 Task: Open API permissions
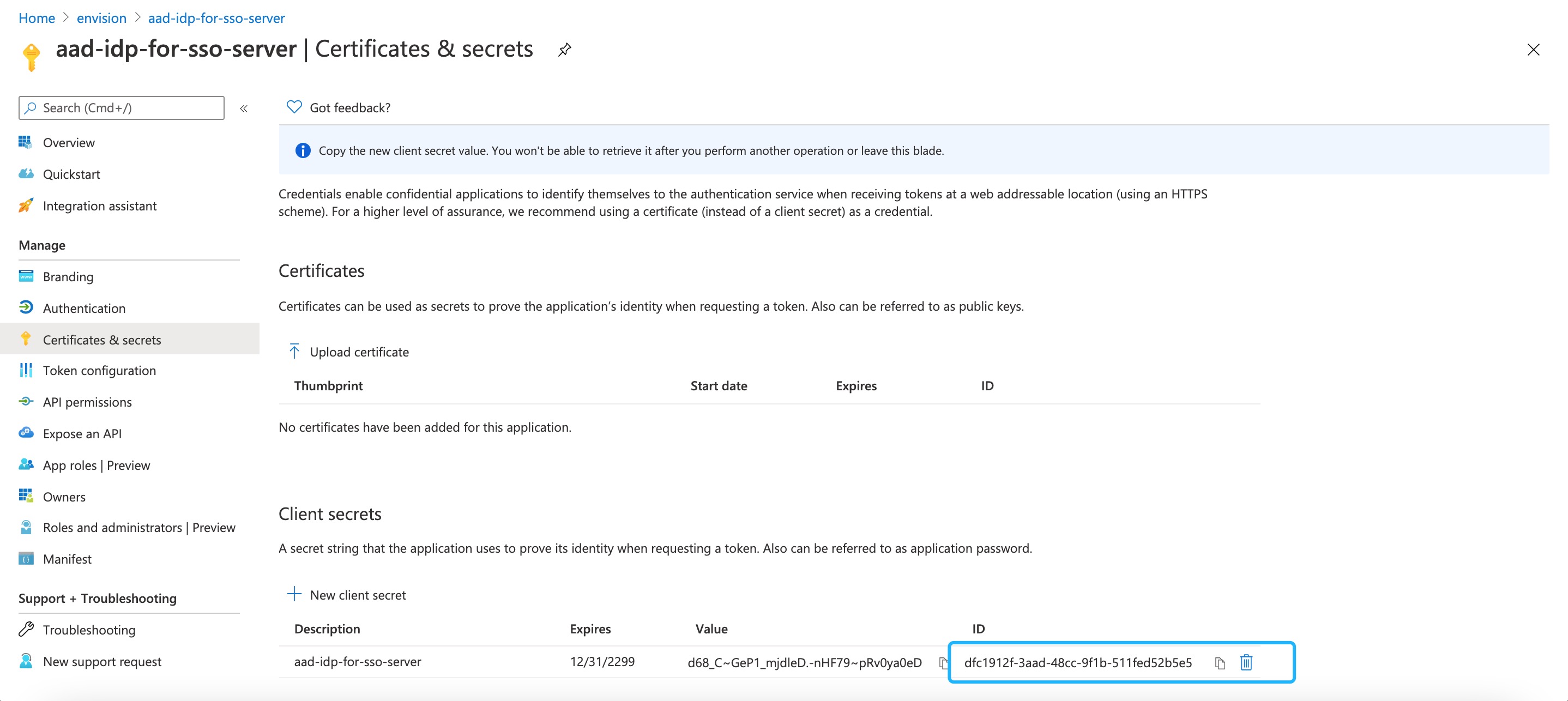(87, 402)
